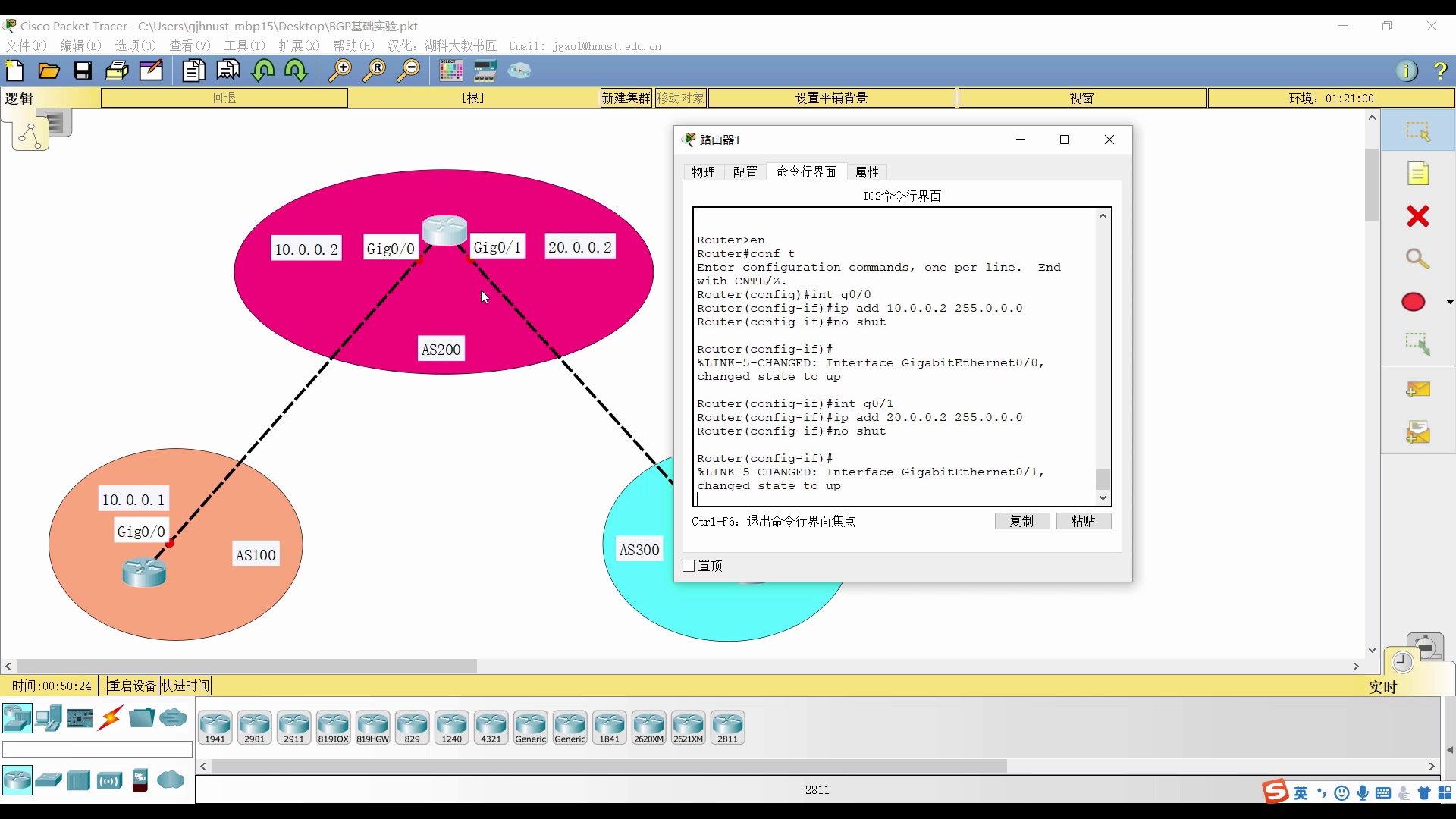Click the Zoom In toolbar icon
Screen dimensions: 1456x819
click(x=340, y=70)
